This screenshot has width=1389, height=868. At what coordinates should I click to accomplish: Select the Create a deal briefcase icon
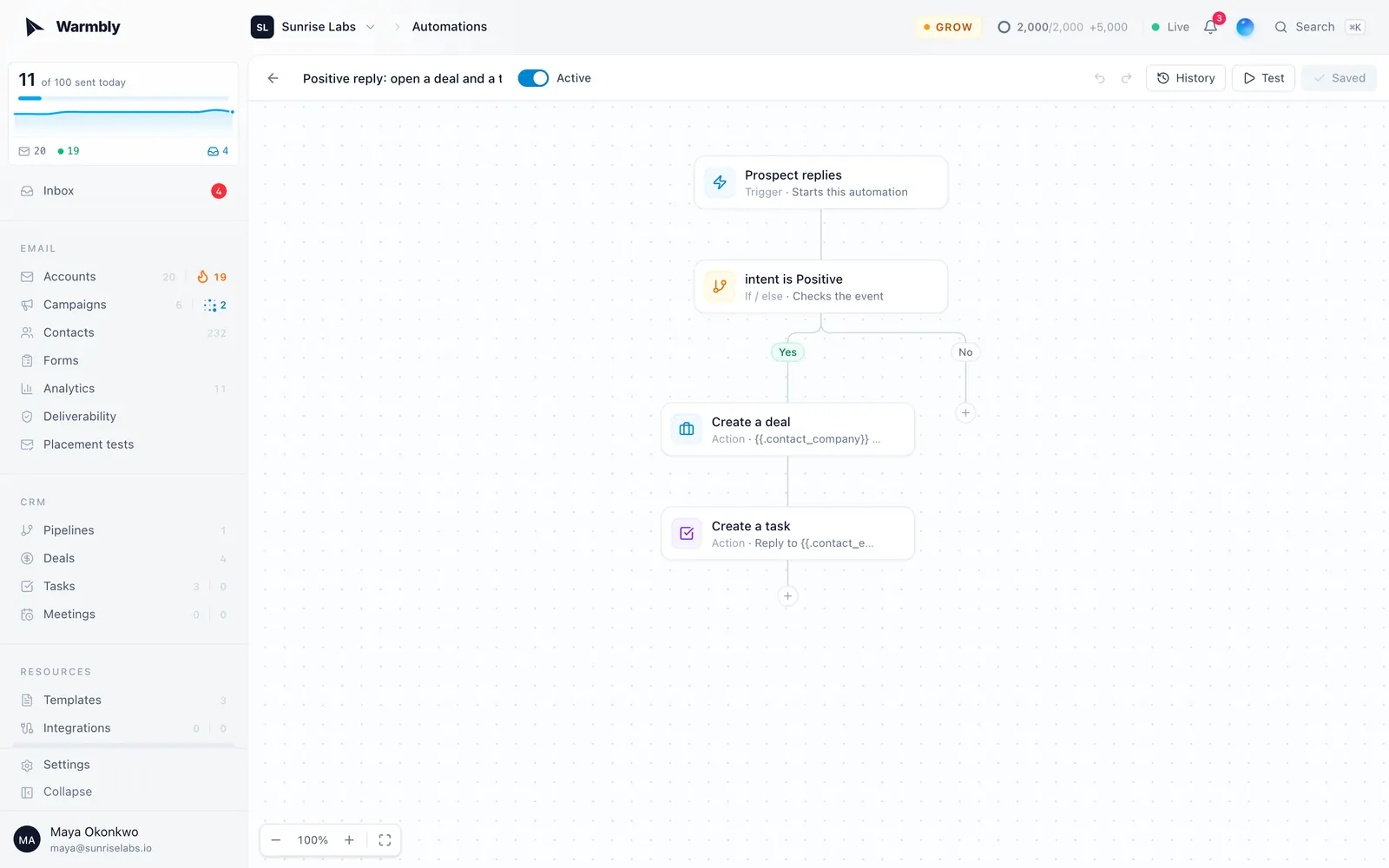tap(687, 429)
